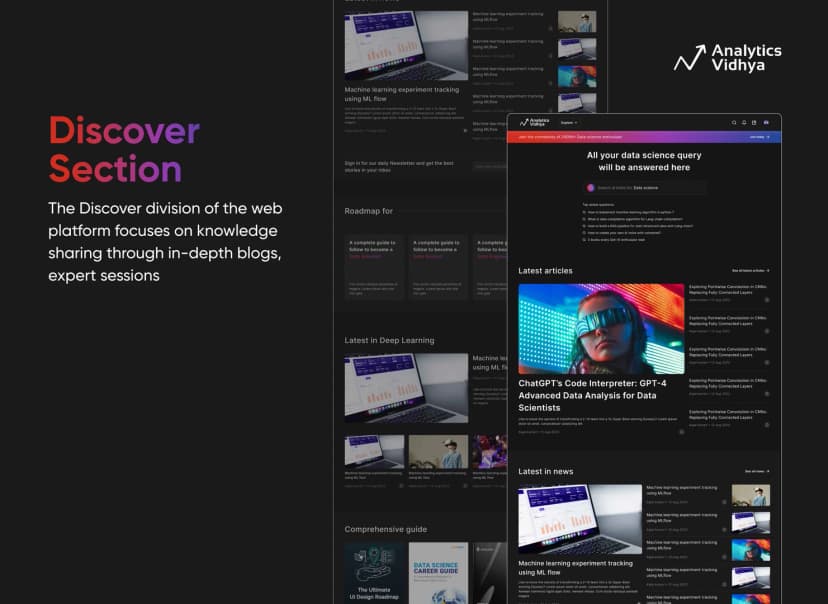
Task: Click the first top-asked question icon
Action: pyautogui.click(x=585, y=212)
